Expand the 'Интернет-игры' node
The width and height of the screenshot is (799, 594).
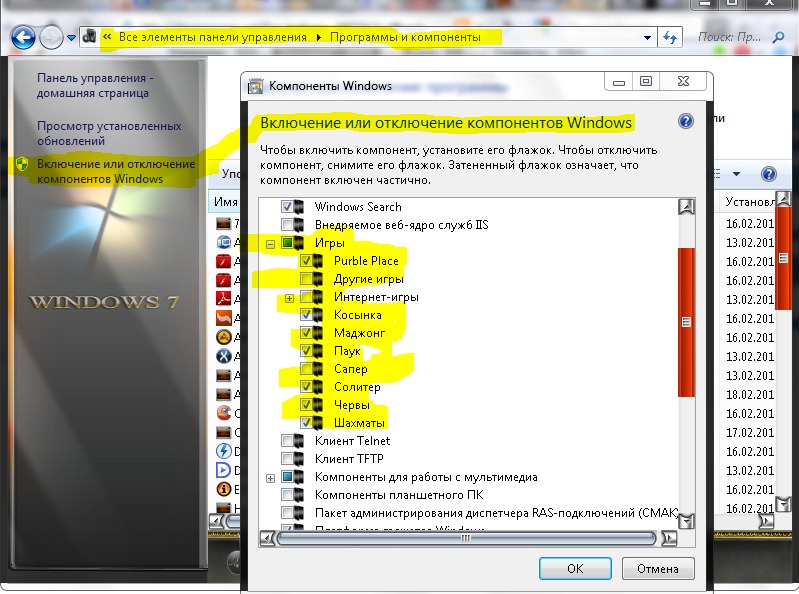tap(289, 298)
